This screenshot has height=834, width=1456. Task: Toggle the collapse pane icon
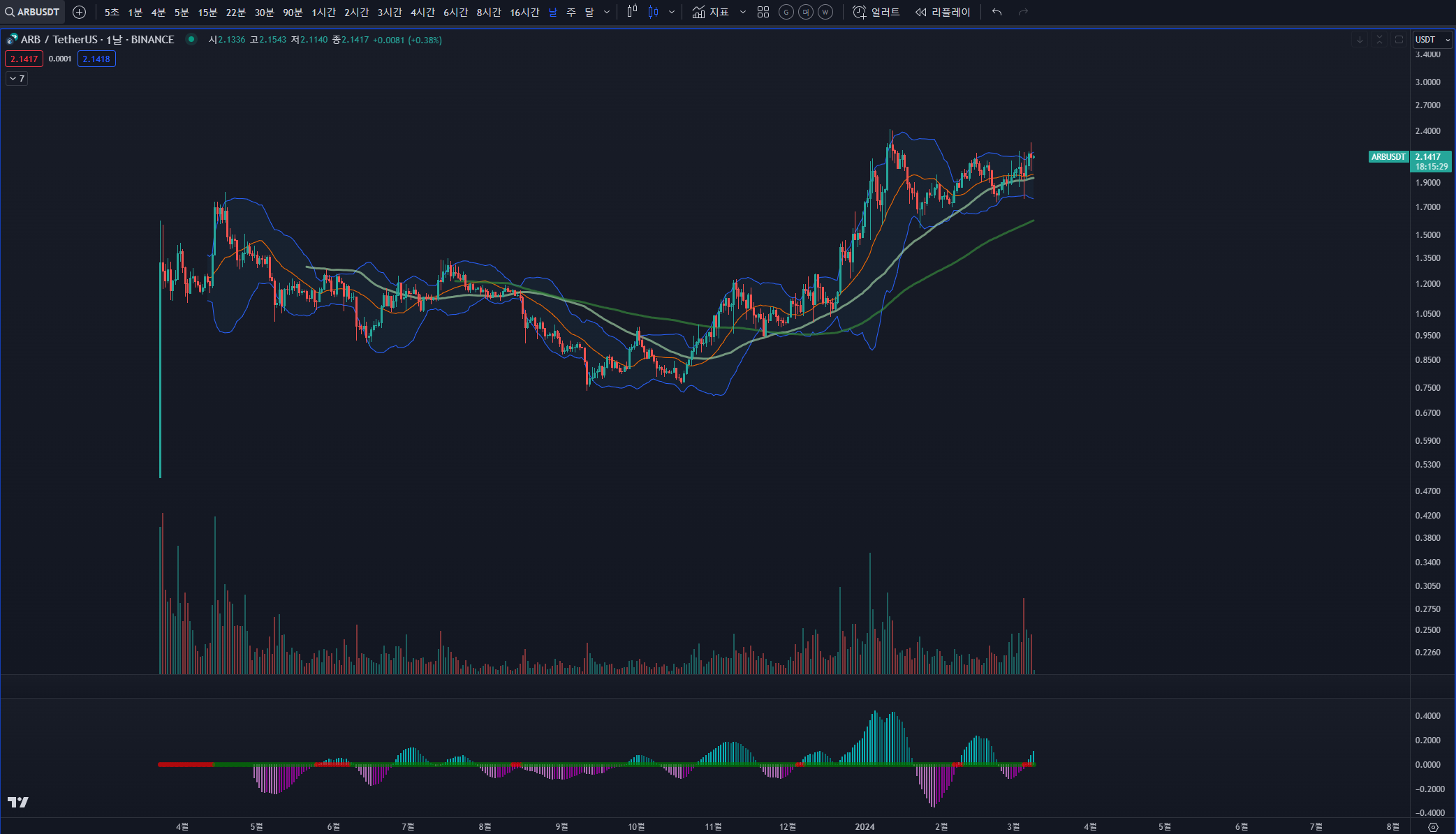(x=1379, y=40)
